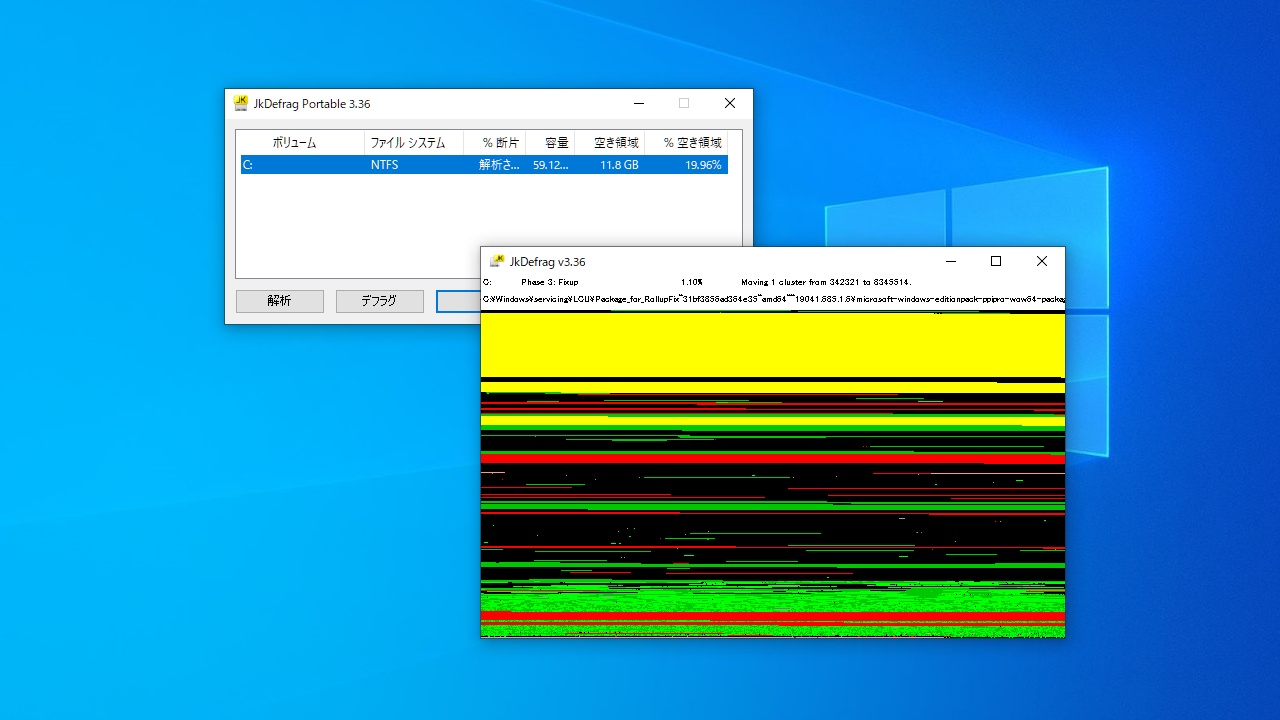The image size is (1280, 720).
Task: Click the 1.10% progress text
Action: click(x=692, y=282)
